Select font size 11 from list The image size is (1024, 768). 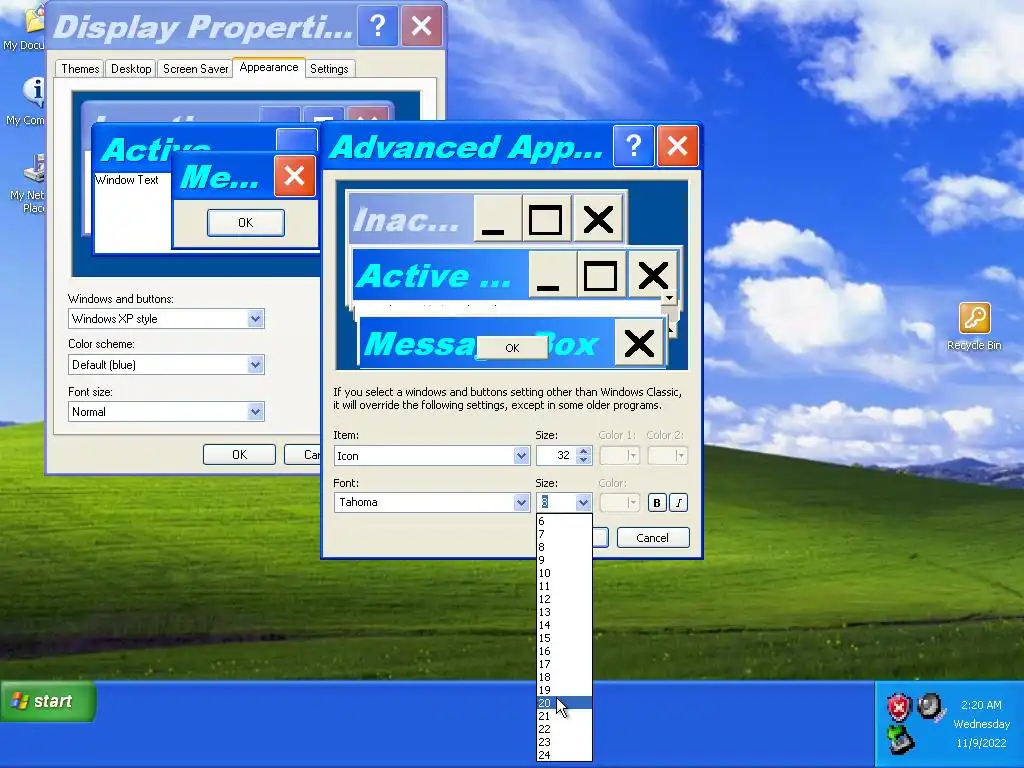click(564, 586)
